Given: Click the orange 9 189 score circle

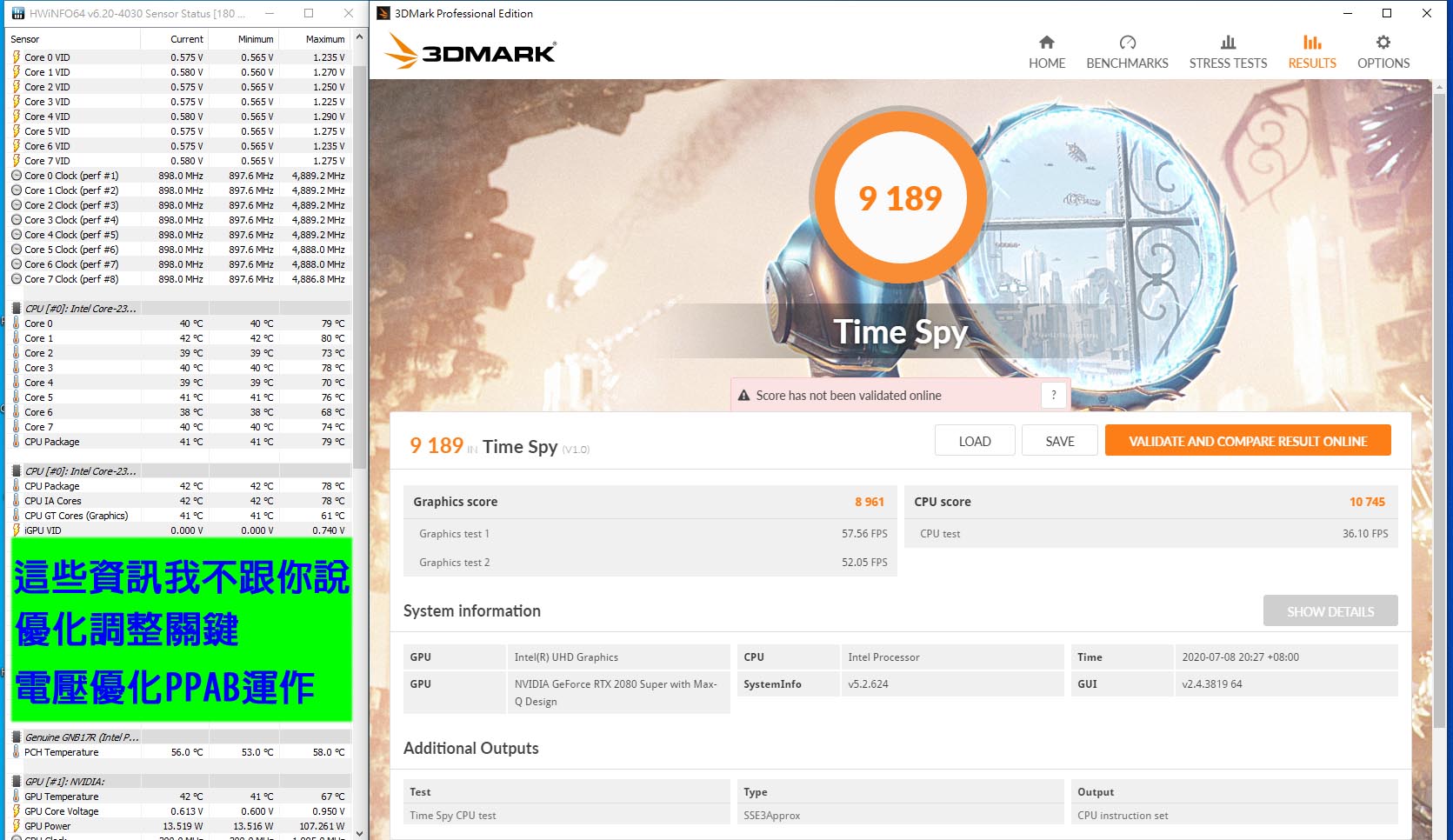Looking at the screenshot, I should (900, 197).
